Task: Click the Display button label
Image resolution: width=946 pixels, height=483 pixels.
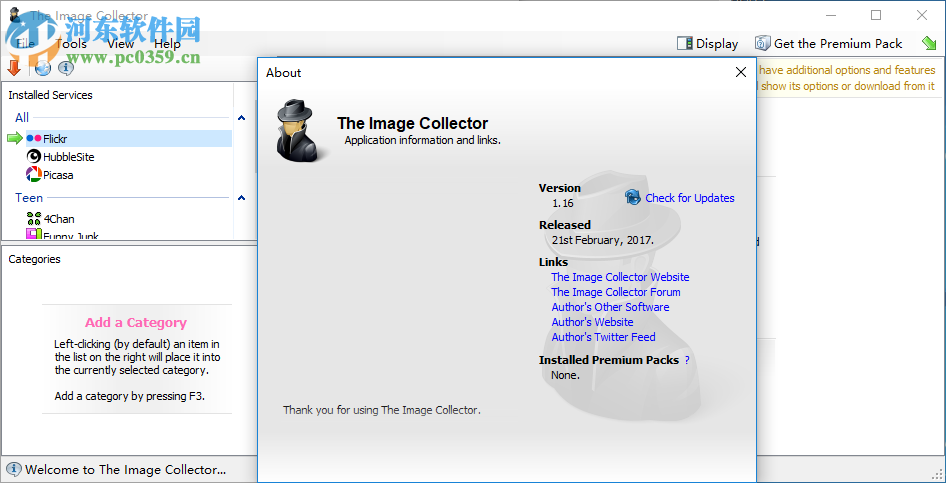Action: pyautogui.click(x=717, y=43)
